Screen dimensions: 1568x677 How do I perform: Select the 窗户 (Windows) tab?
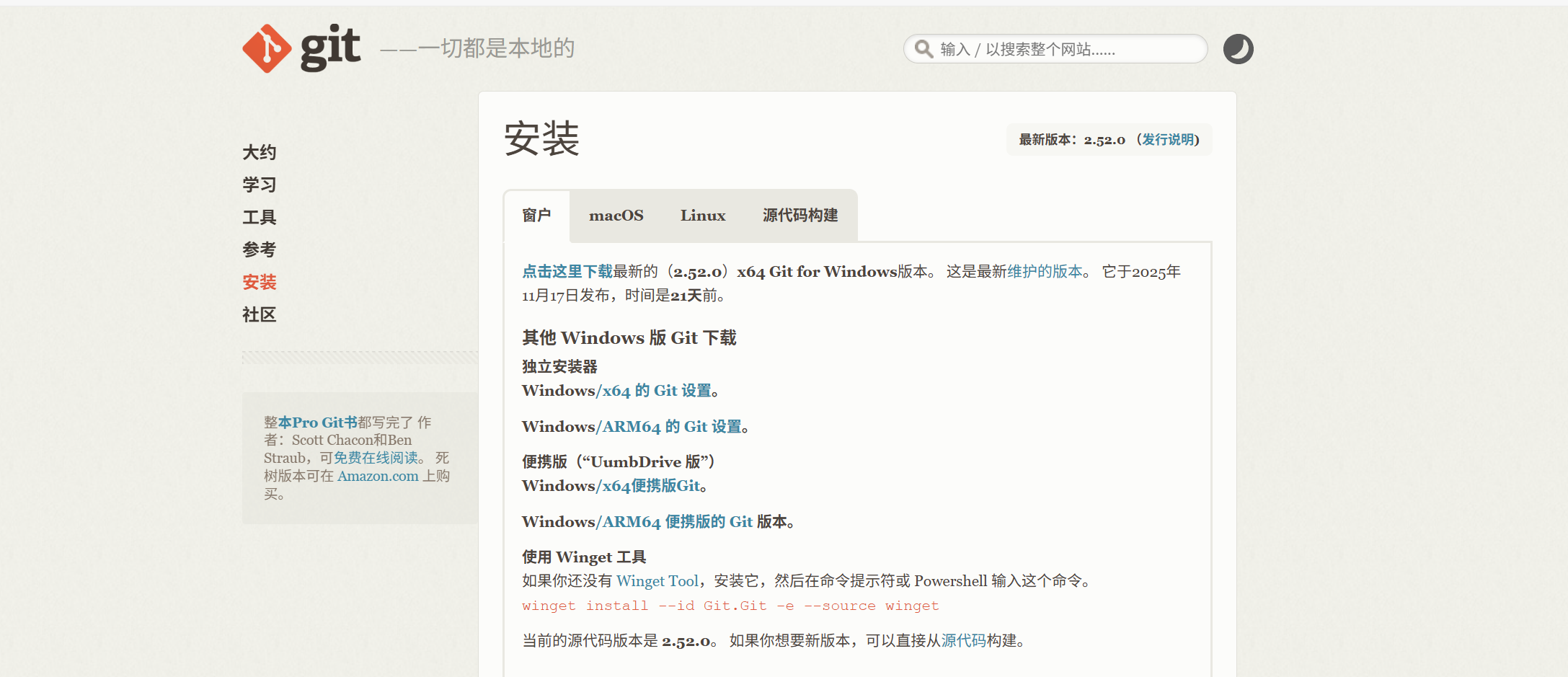click(536, 216)
